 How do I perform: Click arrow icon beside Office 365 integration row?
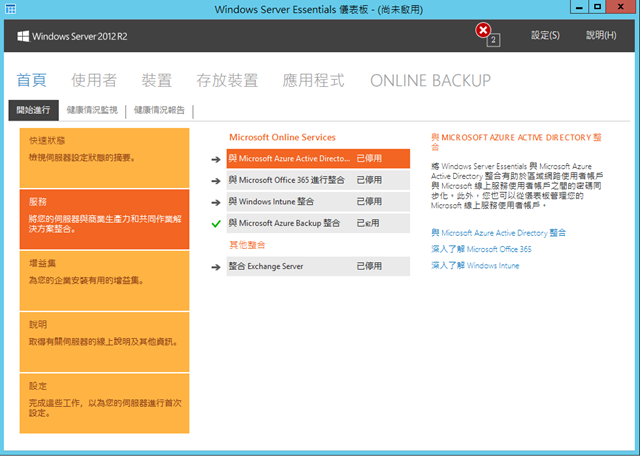pyautogui.click(x=216, y=181)
